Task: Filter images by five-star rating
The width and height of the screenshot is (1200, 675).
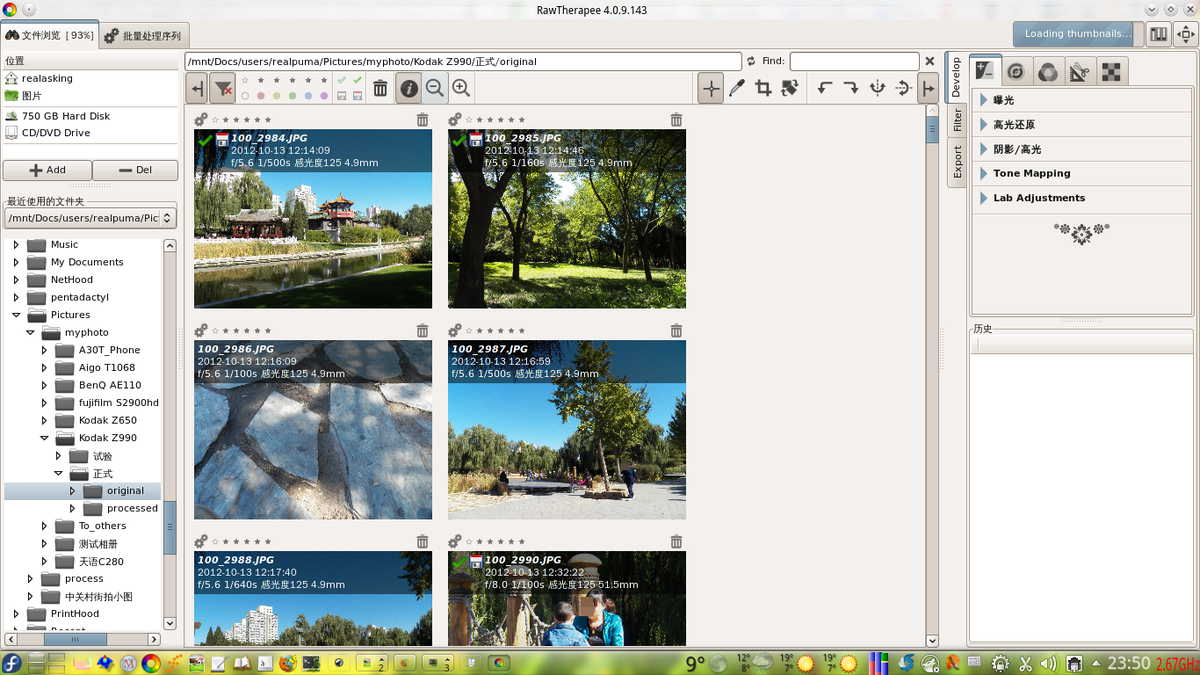Action: (324, 80)
